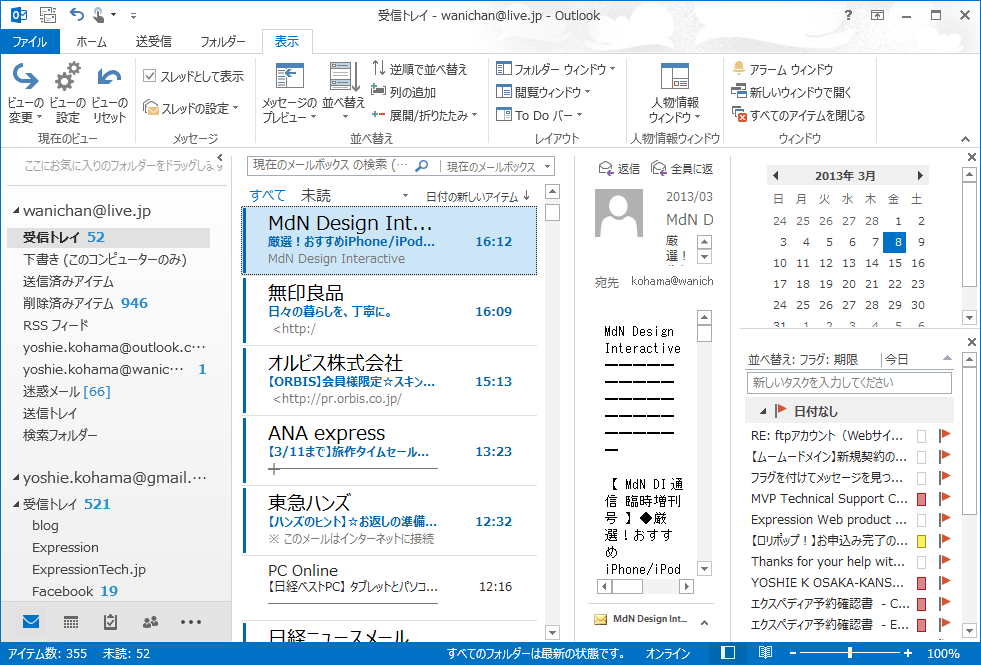The width and height of the screenshot is (981, 665).
Task: Select the 迷惑メール [66] folder
Action: point(66,391)
